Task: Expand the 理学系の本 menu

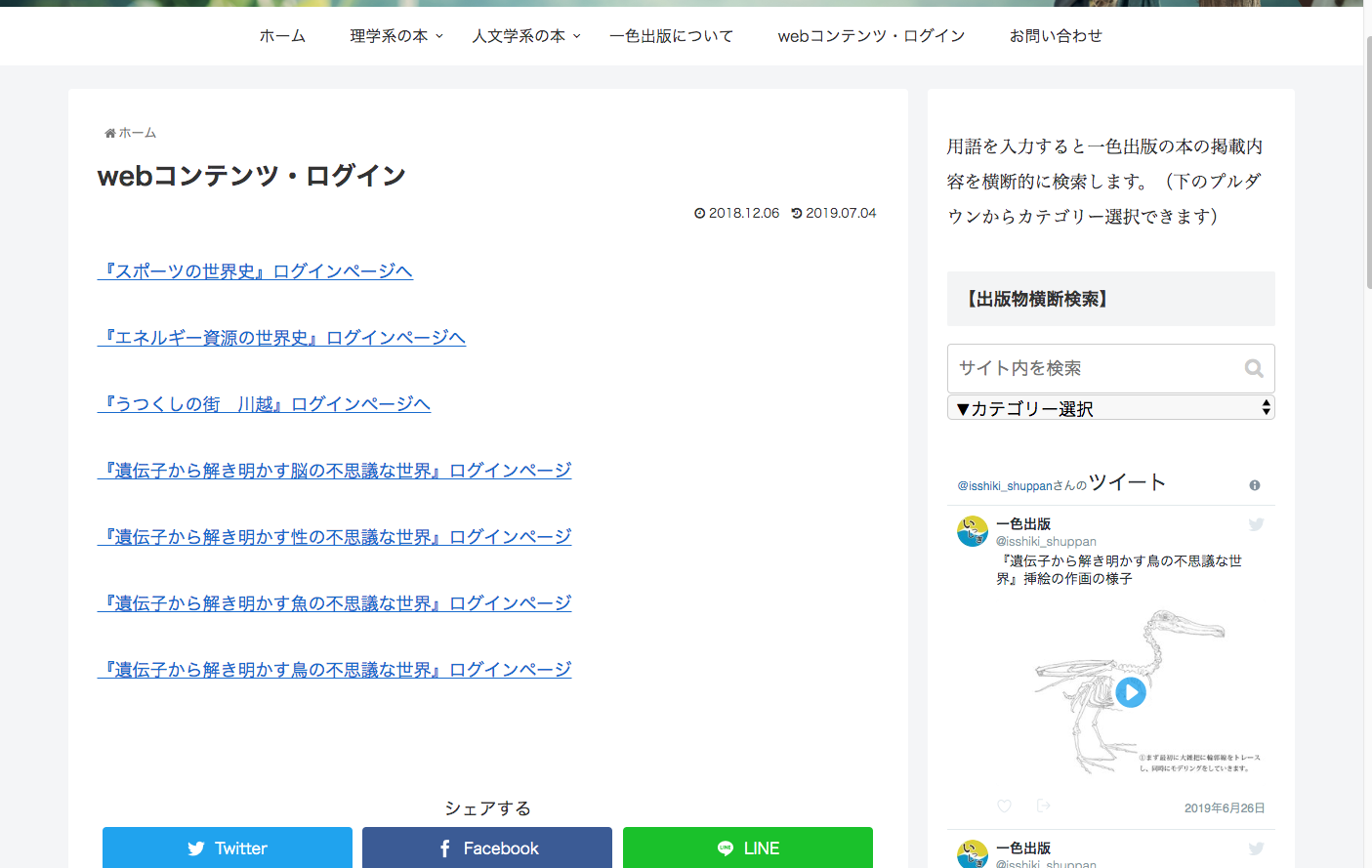Action: (x=396, y=36)
